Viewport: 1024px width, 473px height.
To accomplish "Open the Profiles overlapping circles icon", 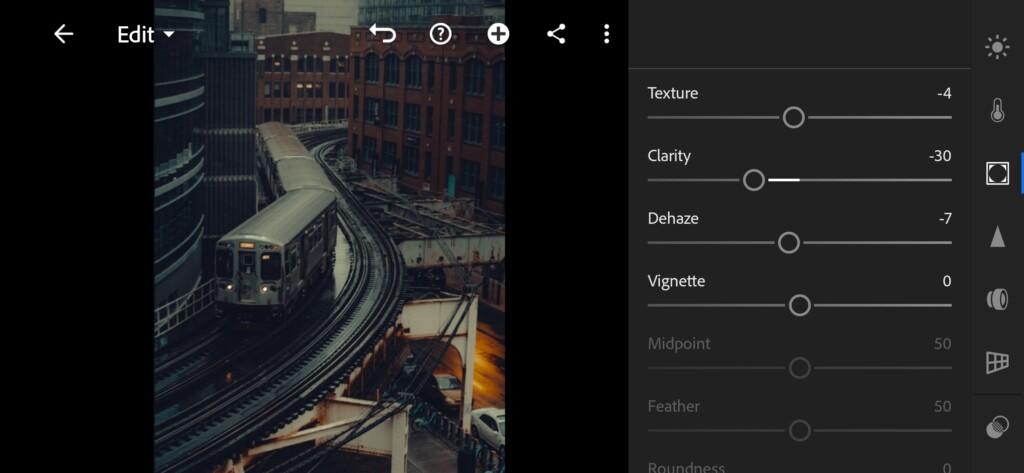I will (x=997, y=428).
